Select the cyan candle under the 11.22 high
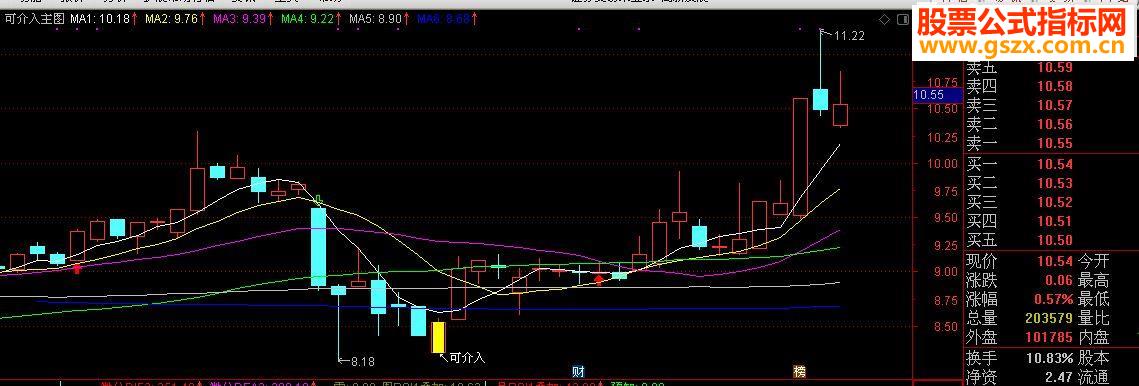 820,99
